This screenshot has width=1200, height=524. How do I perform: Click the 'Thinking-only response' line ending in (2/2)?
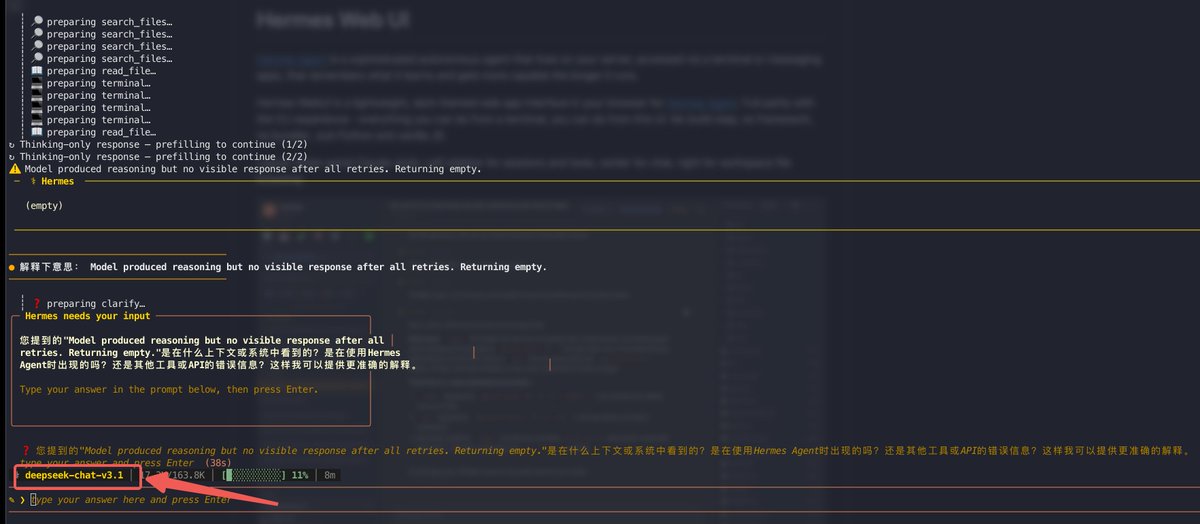(157, 157)
